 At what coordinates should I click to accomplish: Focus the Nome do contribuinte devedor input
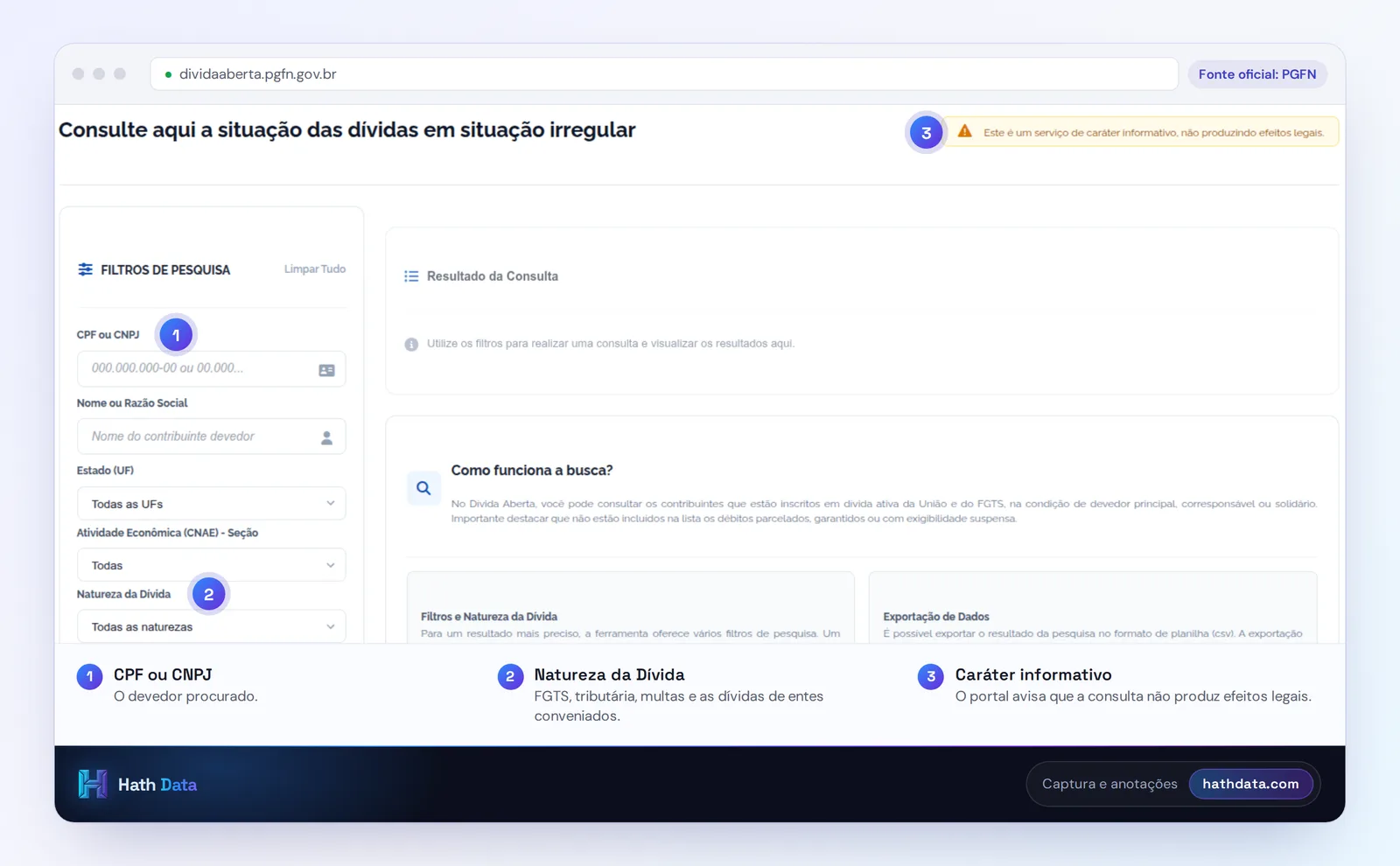coord(211,436)
